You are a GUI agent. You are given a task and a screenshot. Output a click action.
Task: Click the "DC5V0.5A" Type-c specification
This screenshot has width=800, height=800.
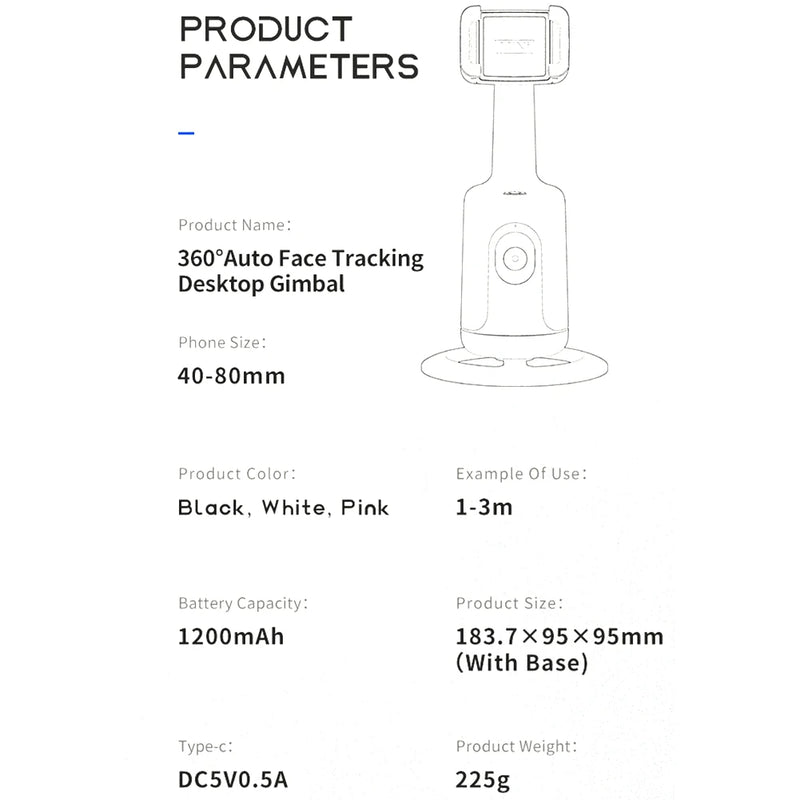(x=236, y=779)
